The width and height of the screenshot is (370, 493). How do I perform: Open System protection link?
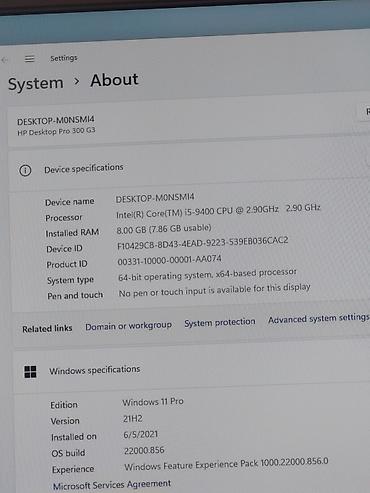click(x=220, y=322)
